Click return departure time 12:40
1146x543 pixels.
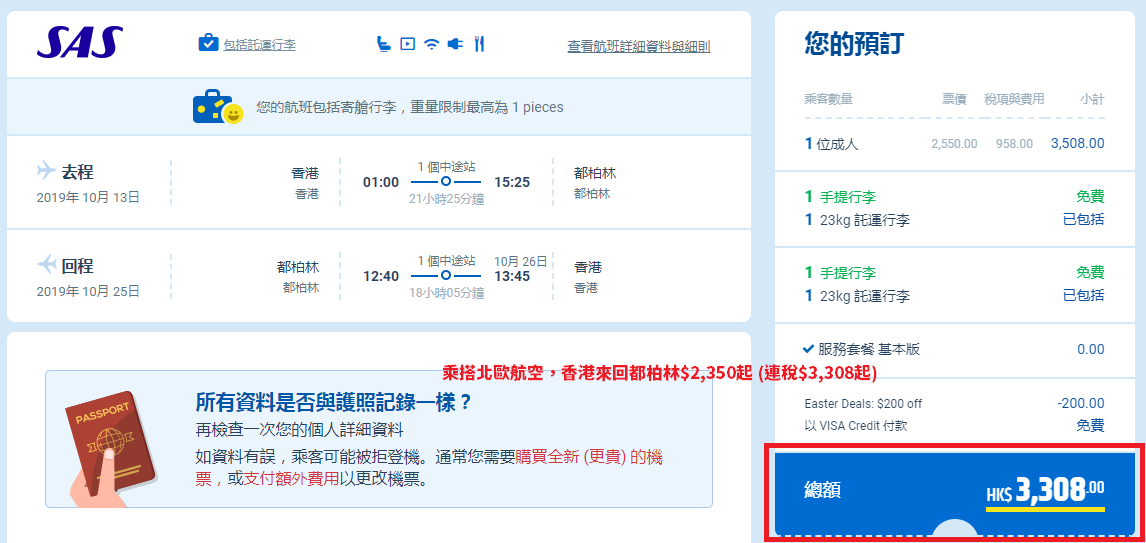[381, 276]
